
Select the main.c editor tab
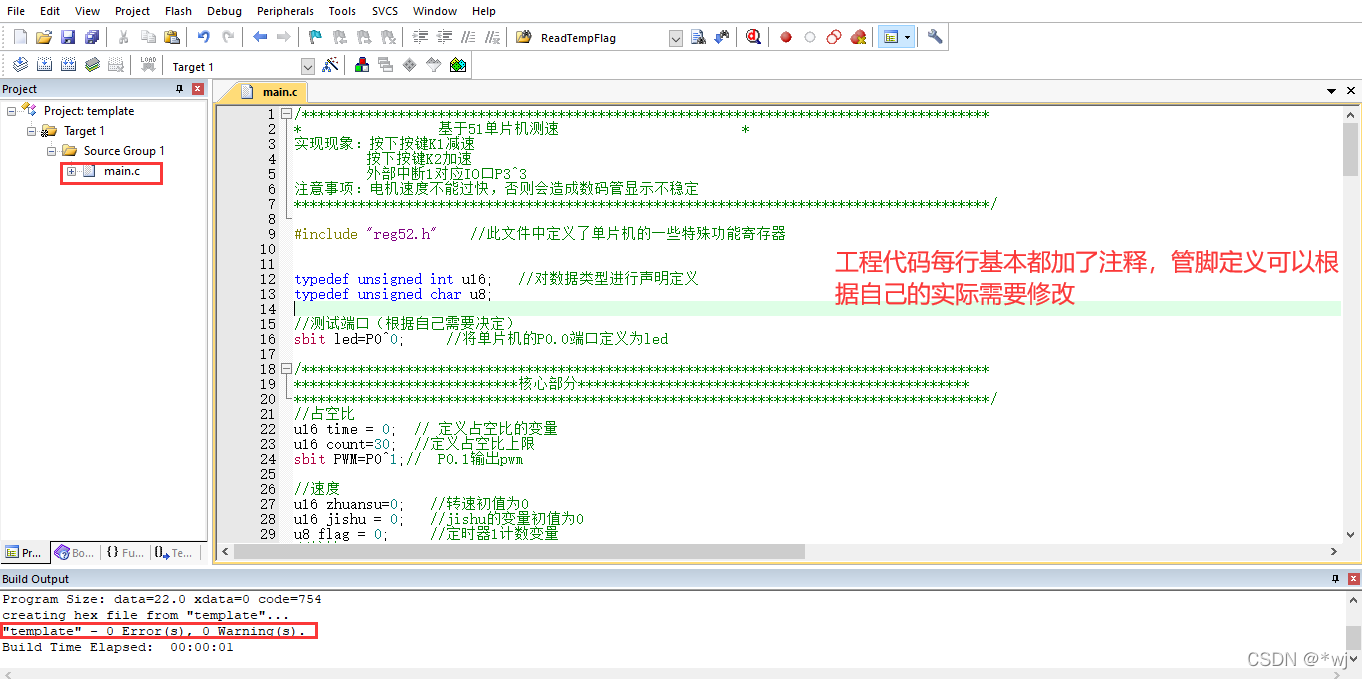click(x=278, y=92)
